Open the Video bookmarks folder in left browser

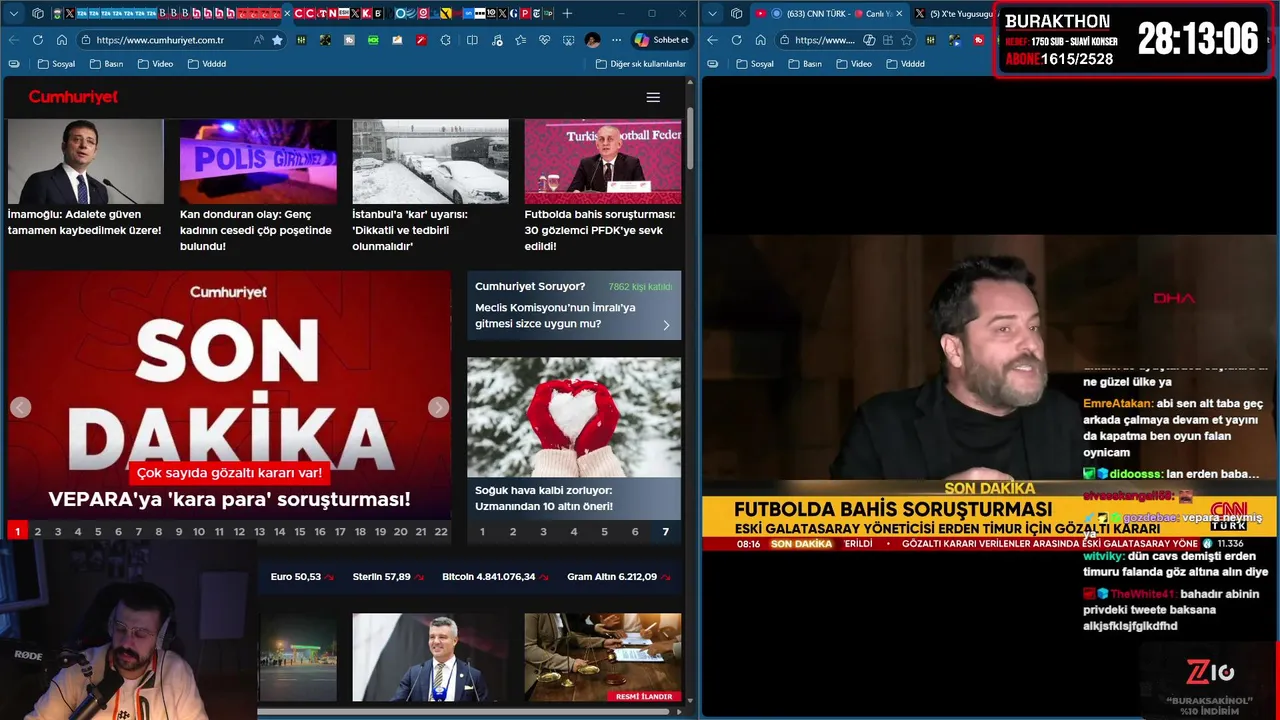(x=154, y=63)
